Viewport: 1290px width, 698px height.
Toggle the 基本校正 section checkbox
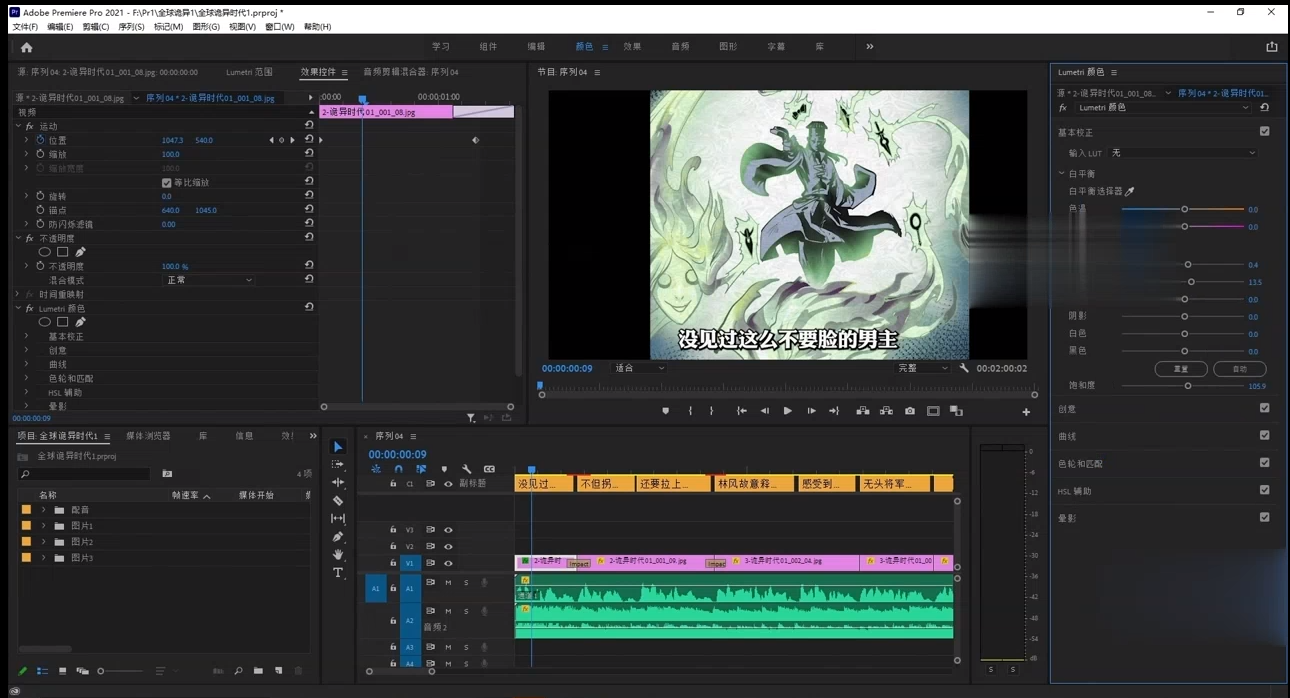click(1264, 132)
